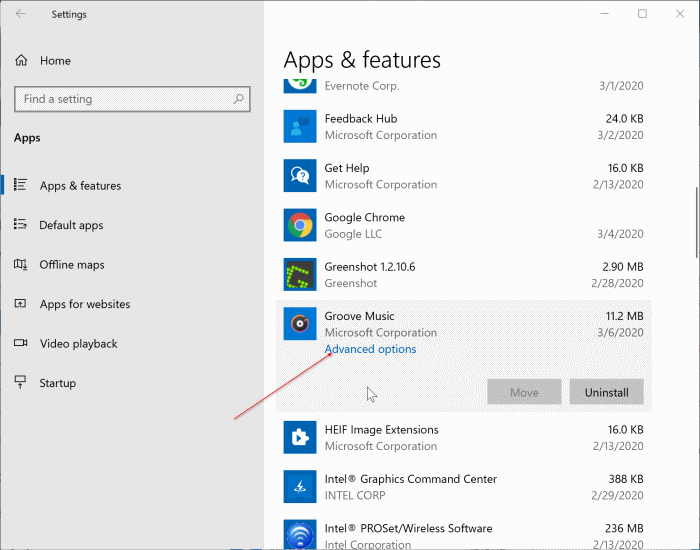
Task: Click the INTEL CORP publisher text
Action: coord(355,496)
